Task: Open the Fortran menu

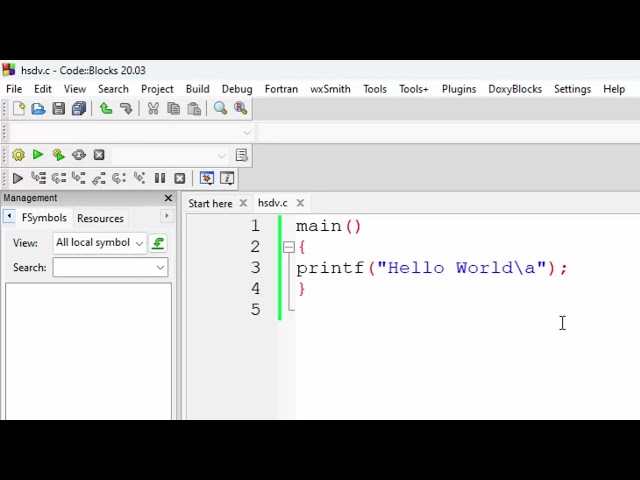Action: [281, 89]
